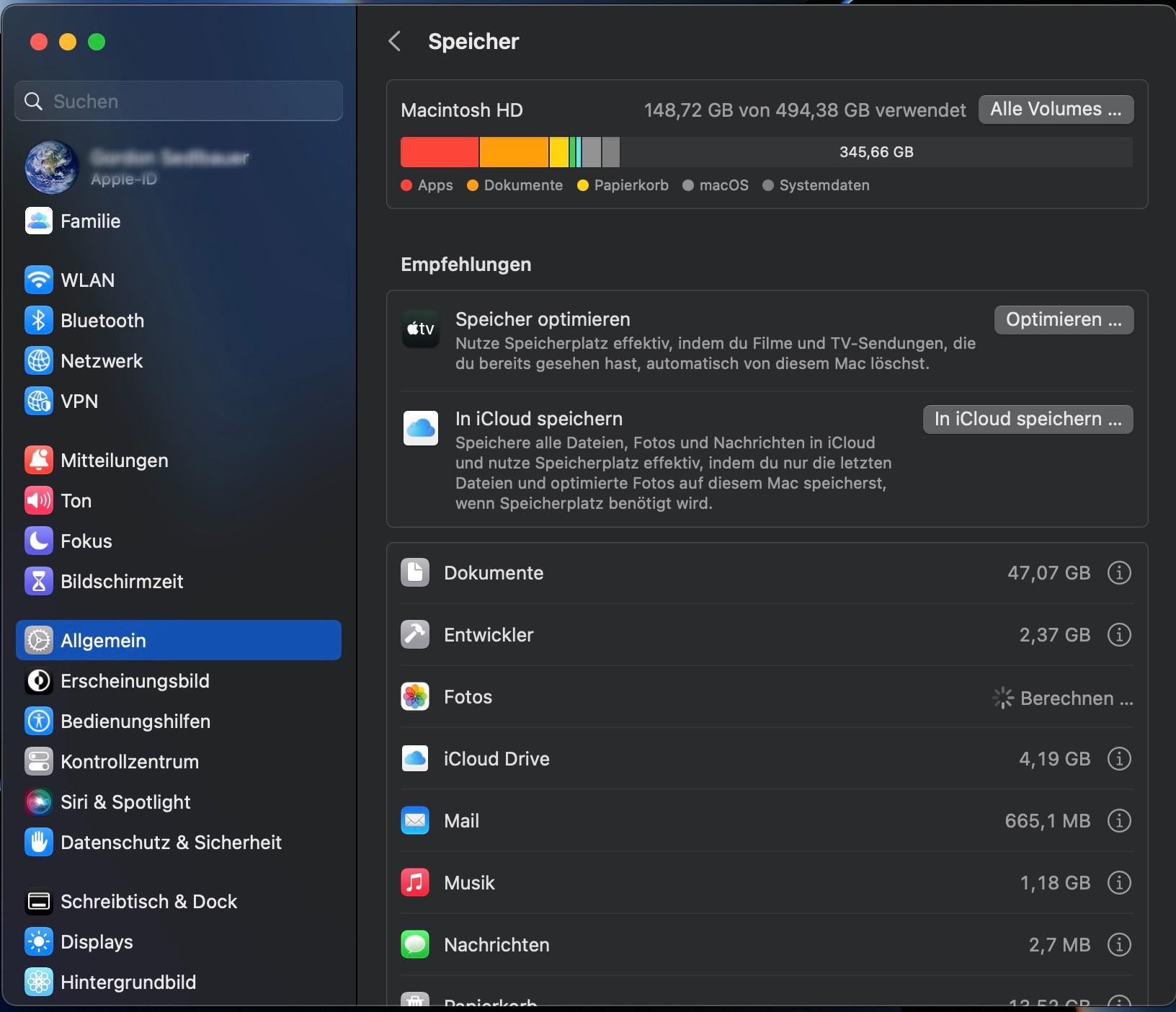
Task: Click the Empfehlungen heading
Action: click(466, 265)
